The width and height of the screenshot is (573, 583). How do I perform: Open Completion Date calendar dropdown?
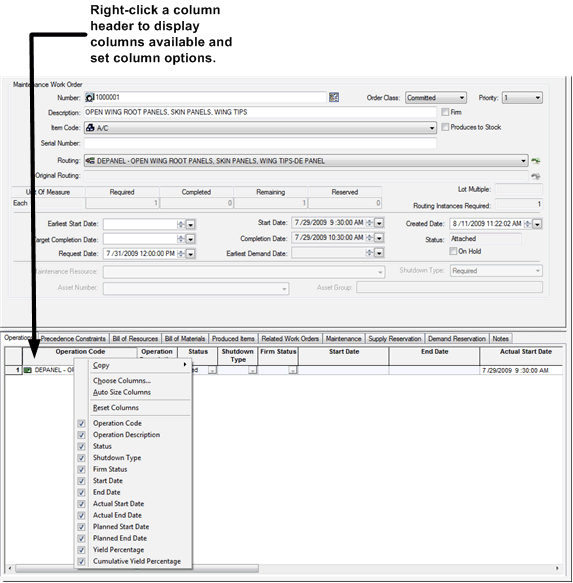379,238
